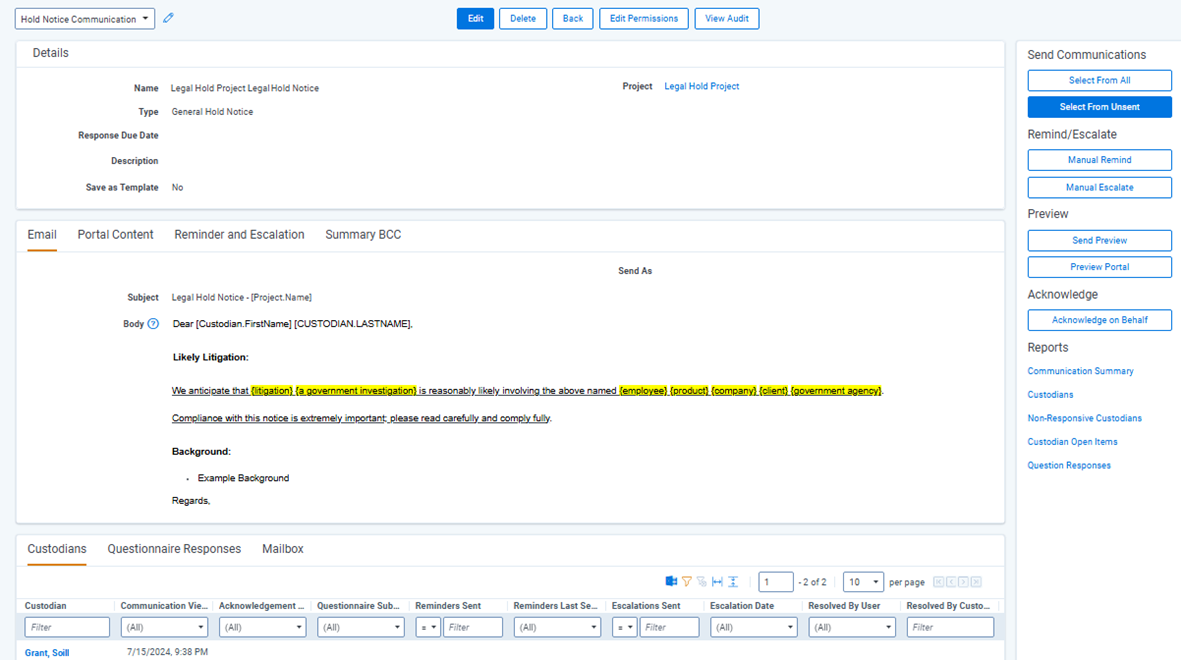
Task: Open Questionnaire Submitted filter dropdown
Action: pos(361,627)
